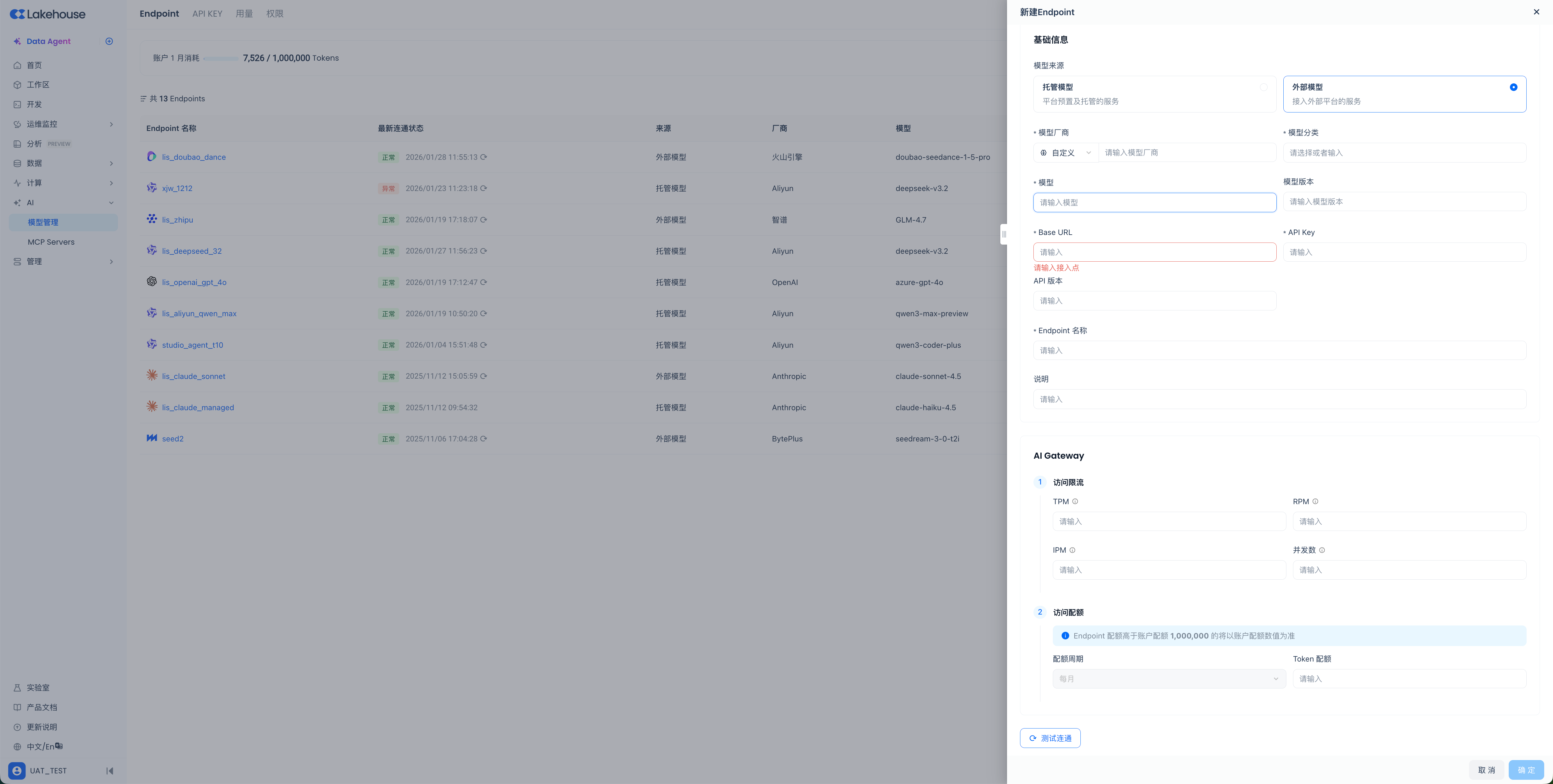Click the UAT_TEST user avatar
1553x784 pixels.
click(x=17, y=771)
